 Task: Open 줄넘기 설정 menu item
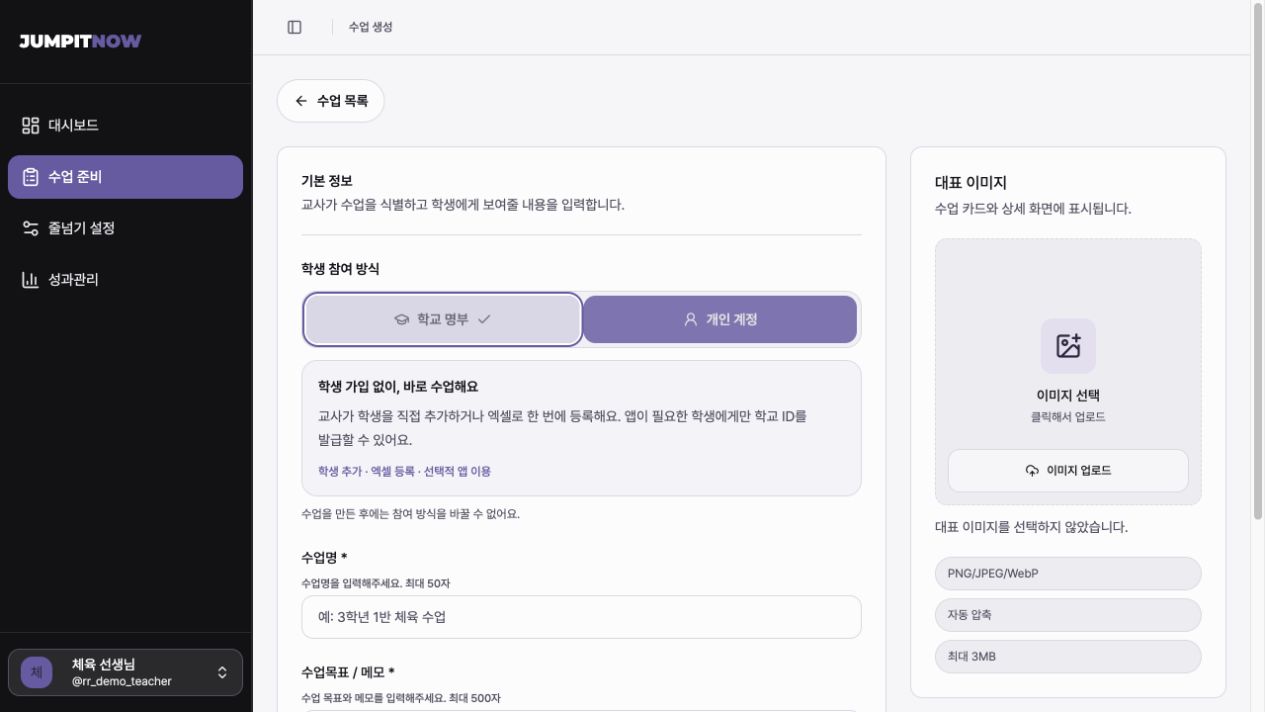point(125,228)
